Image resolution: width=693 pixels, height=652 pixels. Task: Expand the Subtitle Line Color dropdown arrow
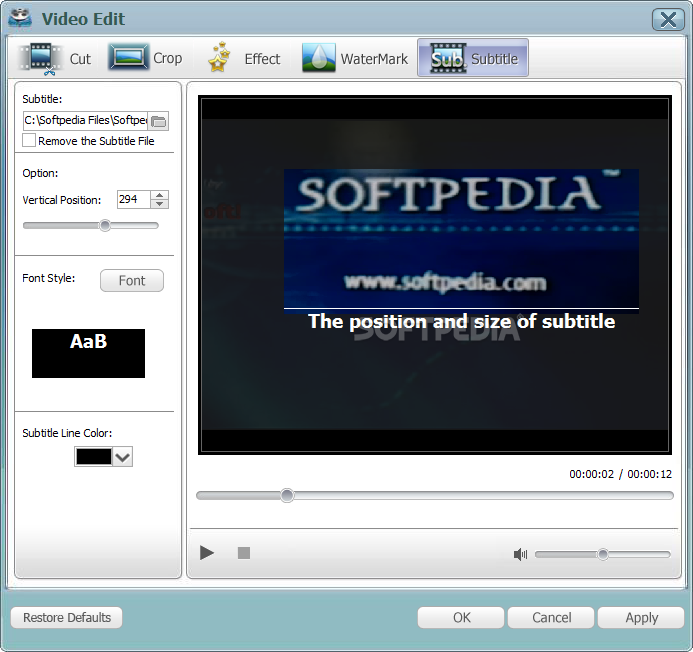pos(122,457)
